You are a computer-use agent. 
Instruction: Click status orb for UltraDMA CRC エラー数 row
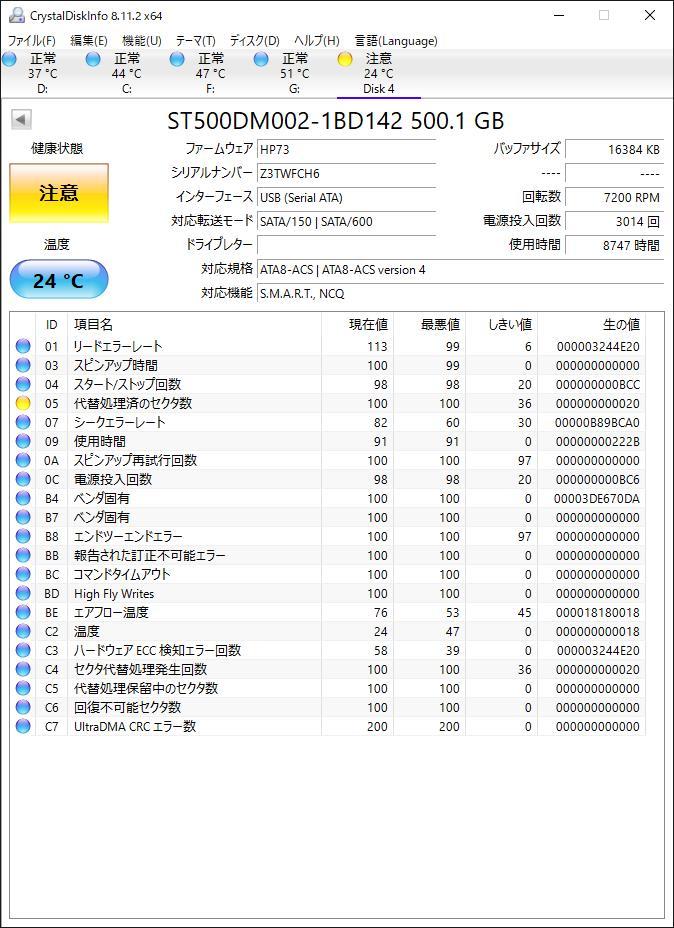[x=23, y=726]
